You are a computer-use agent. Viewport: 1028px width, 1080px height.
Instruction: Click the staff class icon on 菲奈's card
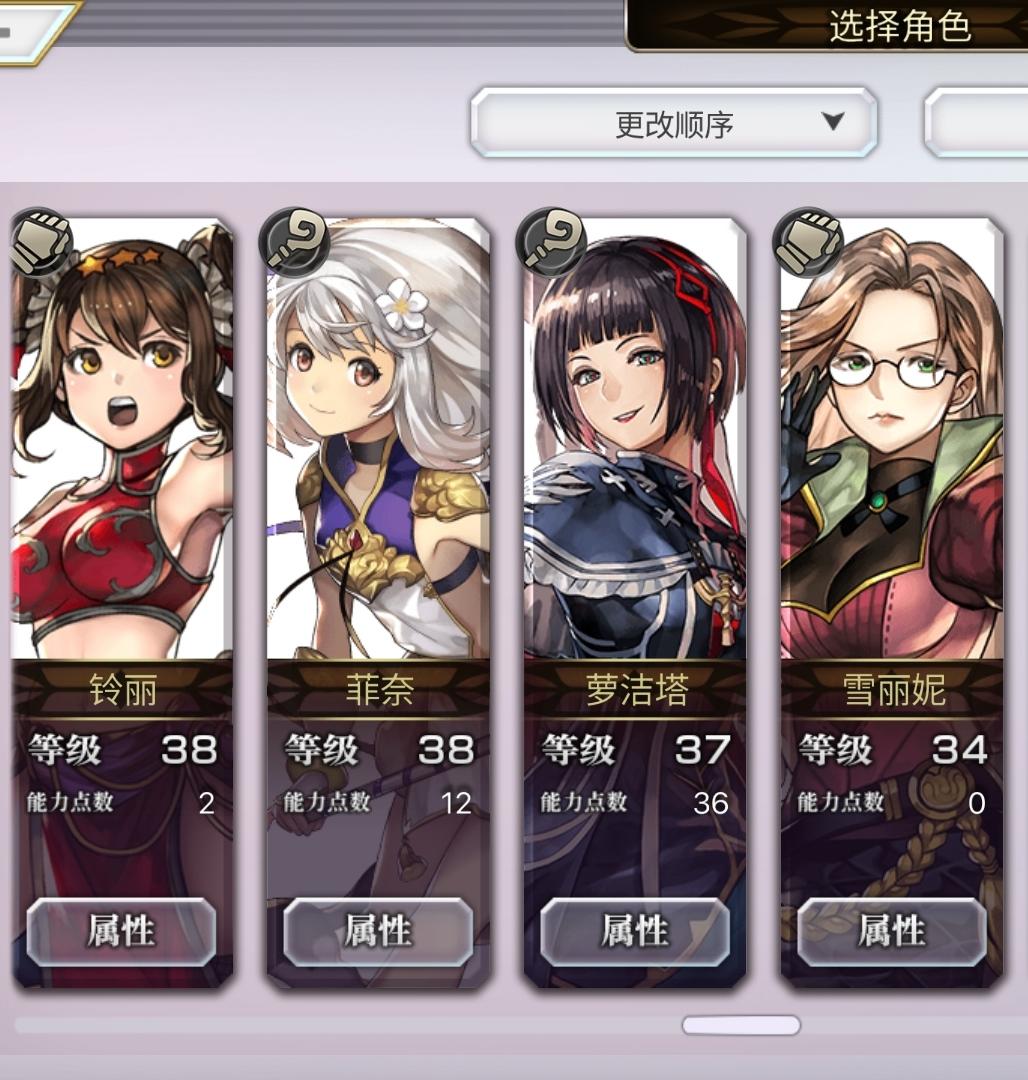pyautogui.click(x=294, y=240)
